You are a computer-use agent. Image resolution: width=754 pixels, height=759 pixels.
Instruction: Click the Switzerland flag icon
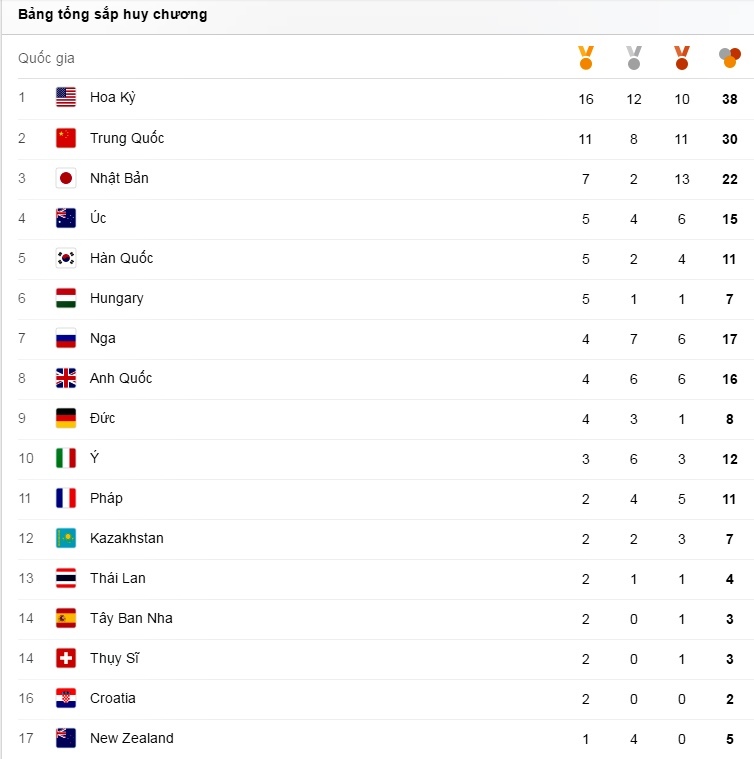(x=66, y=658)
